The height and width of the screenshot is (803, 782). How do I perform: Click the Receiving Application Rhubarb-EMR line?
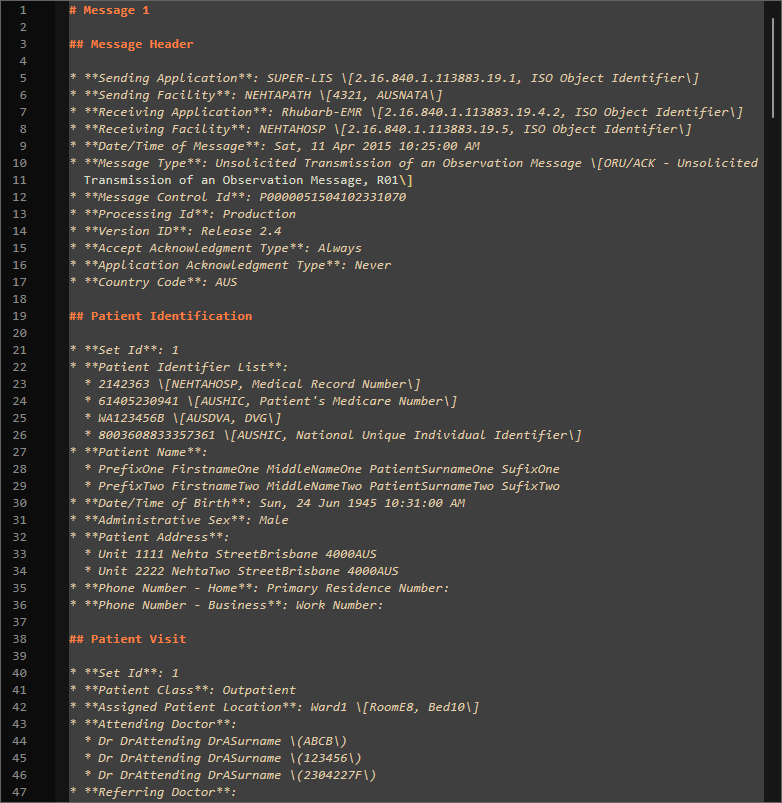407,112
